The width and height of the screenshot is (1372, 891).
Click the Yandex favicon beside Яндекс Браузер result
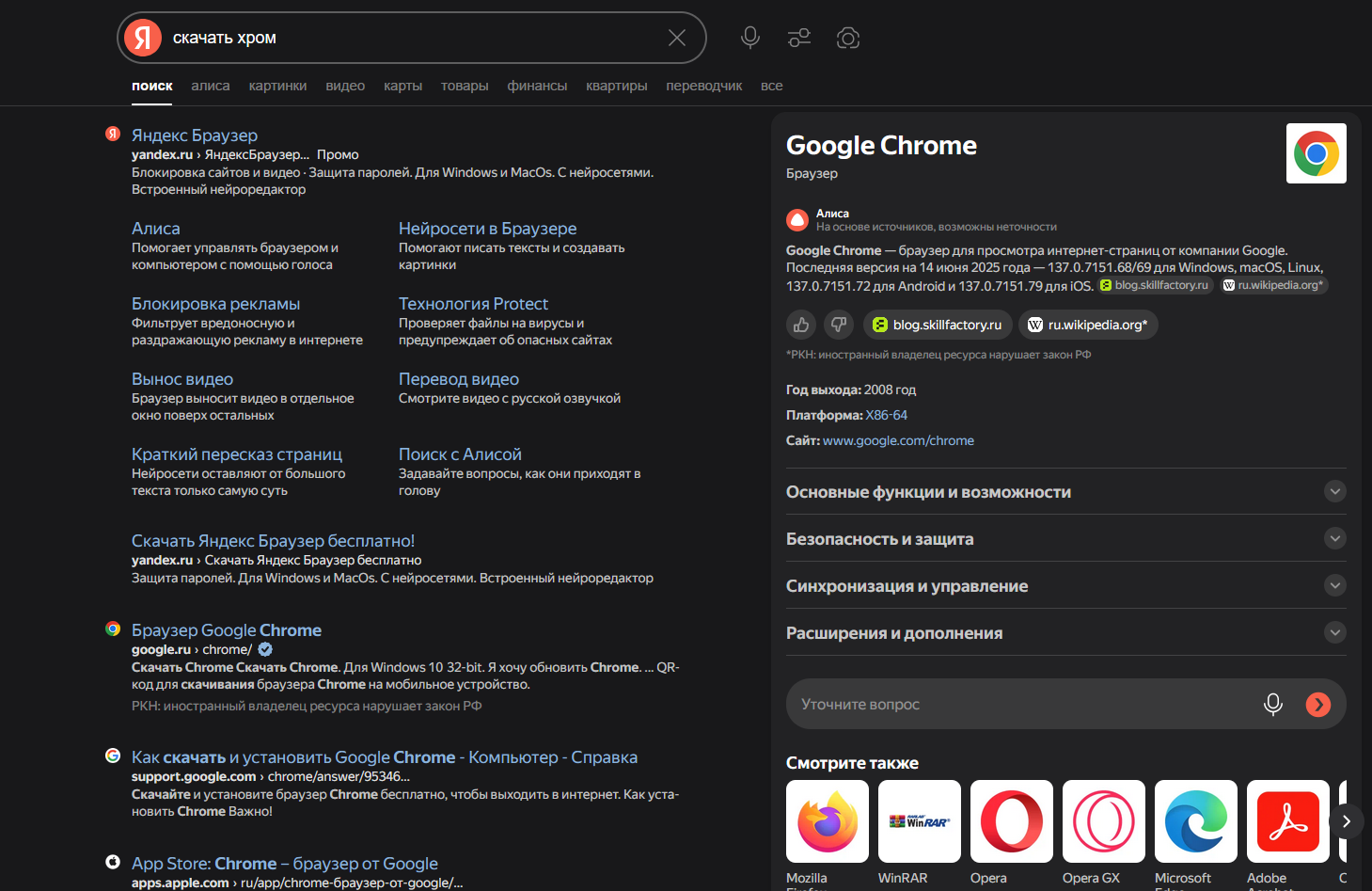(113, 134)
